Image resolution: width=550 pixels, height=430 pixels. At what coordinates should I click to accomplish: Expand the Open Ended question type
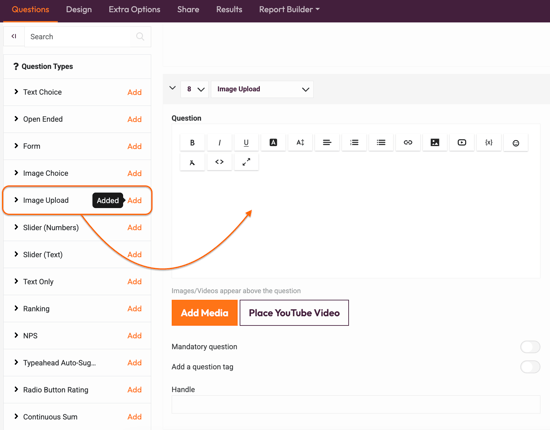click(x=16, y=119)
